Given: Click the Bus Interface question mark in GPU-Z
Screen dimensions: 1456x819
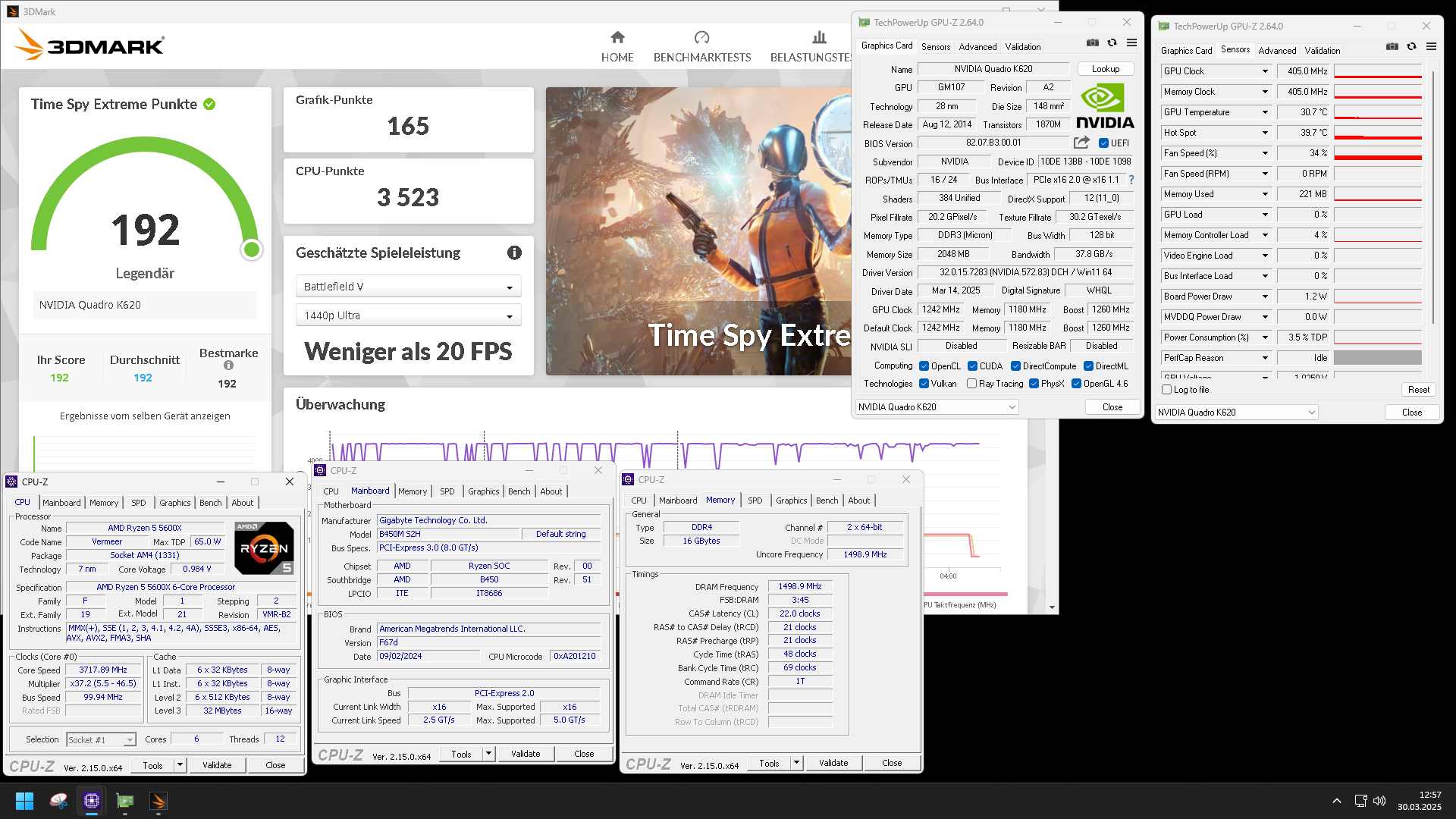Looking at the screenshot, I should point(1131,180).
